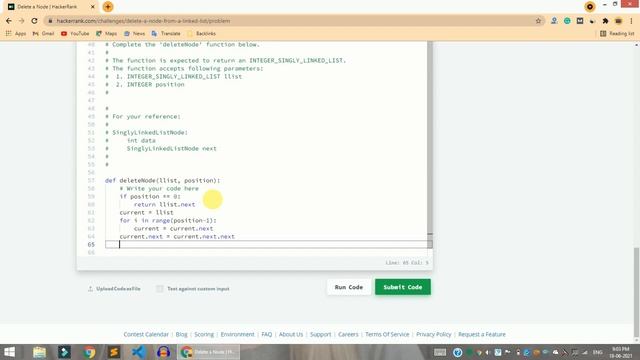640x360 pixels.
Task: Click the browser forward arrow
Action: [x=22, y=21]
